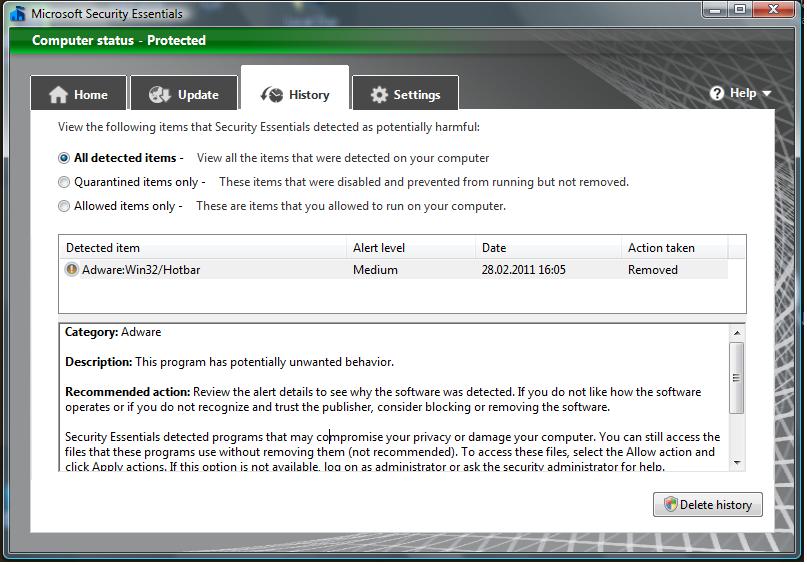
Task: Click the Category: Adware line
Action: coord(113,332)
